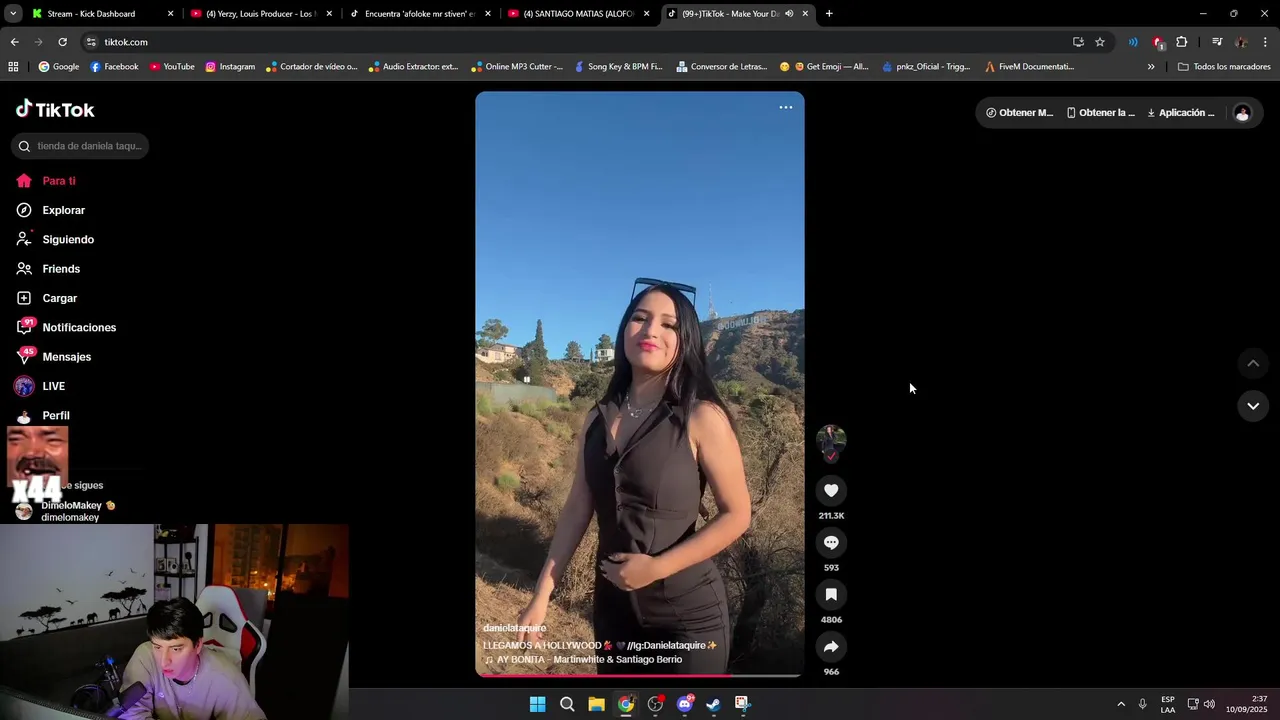
Task: Click Aplicación download button
Action: tap(1181, 113)
